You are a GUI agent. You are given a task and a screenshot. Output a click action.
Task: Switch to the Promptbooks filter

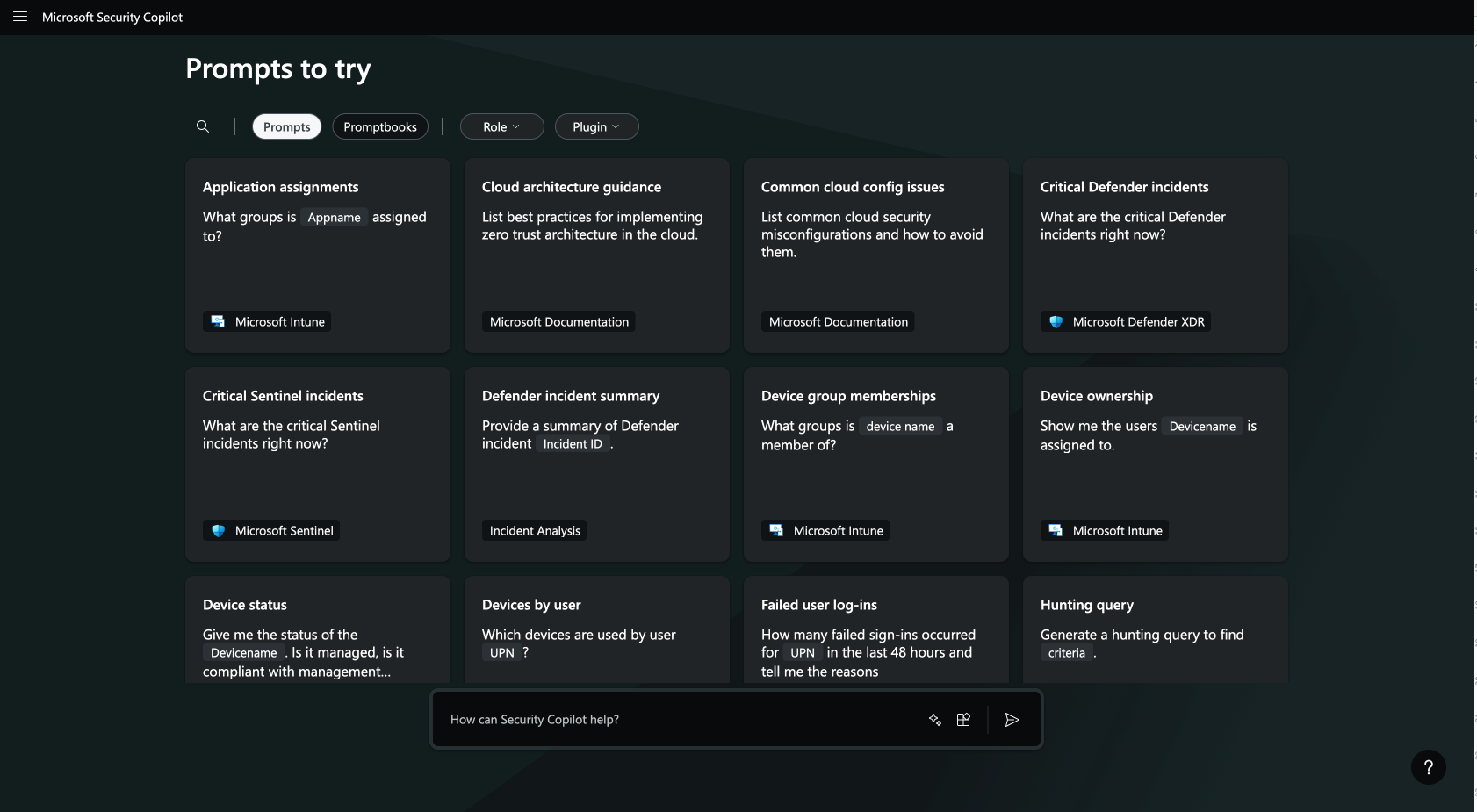tap(380, 127)
